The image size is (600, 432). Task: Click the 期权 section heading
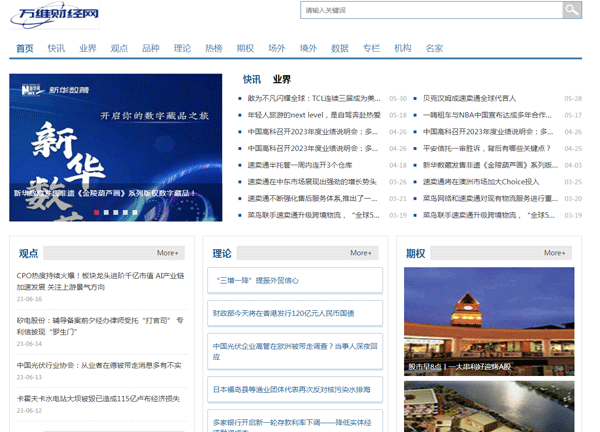[x=416, y=253]
